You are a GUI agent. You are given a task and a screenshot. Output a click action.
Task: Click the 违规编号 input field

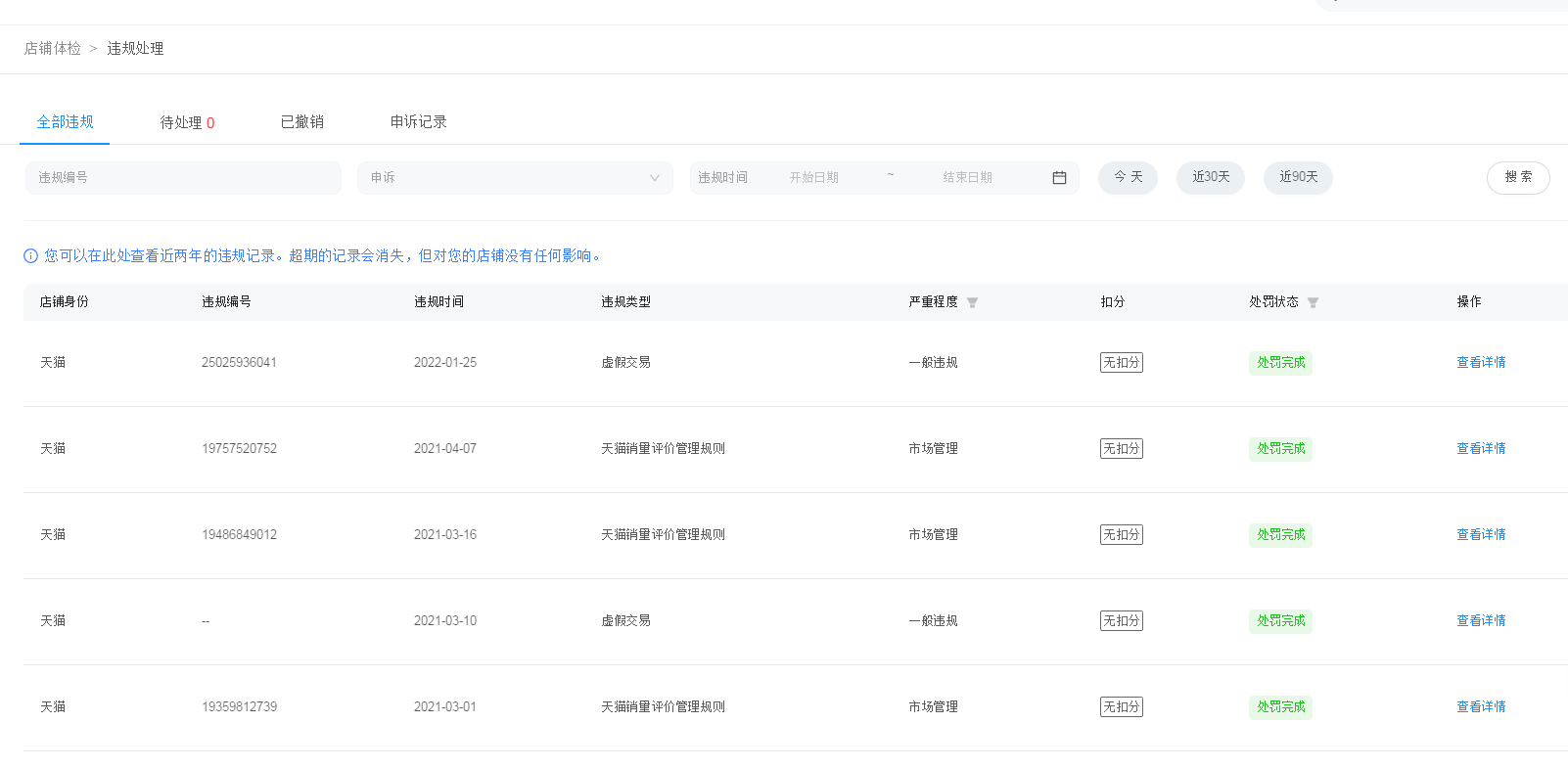click(x=183, y=178)
